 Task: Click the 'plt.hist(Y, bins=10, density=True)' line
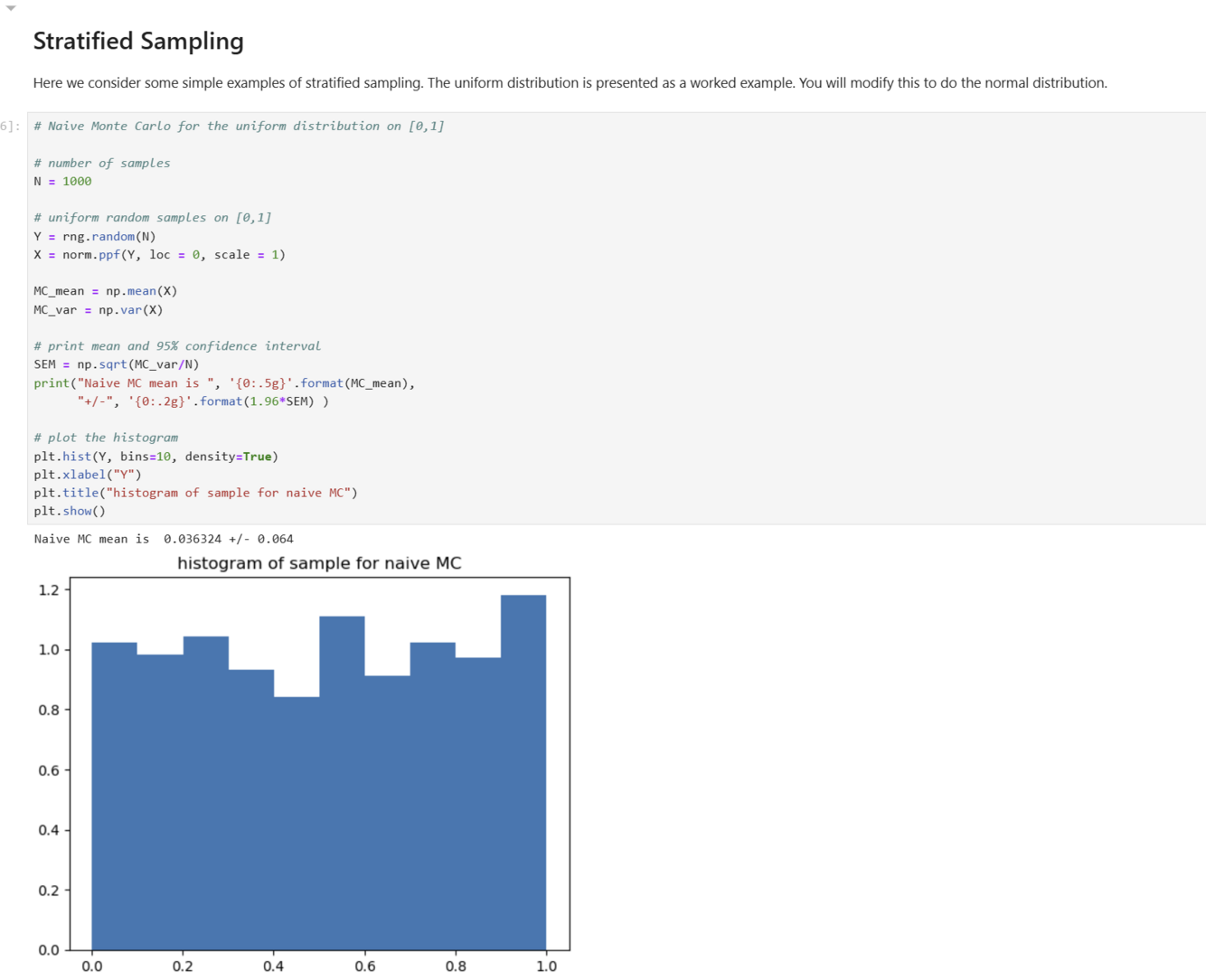(x=156, y=457)
